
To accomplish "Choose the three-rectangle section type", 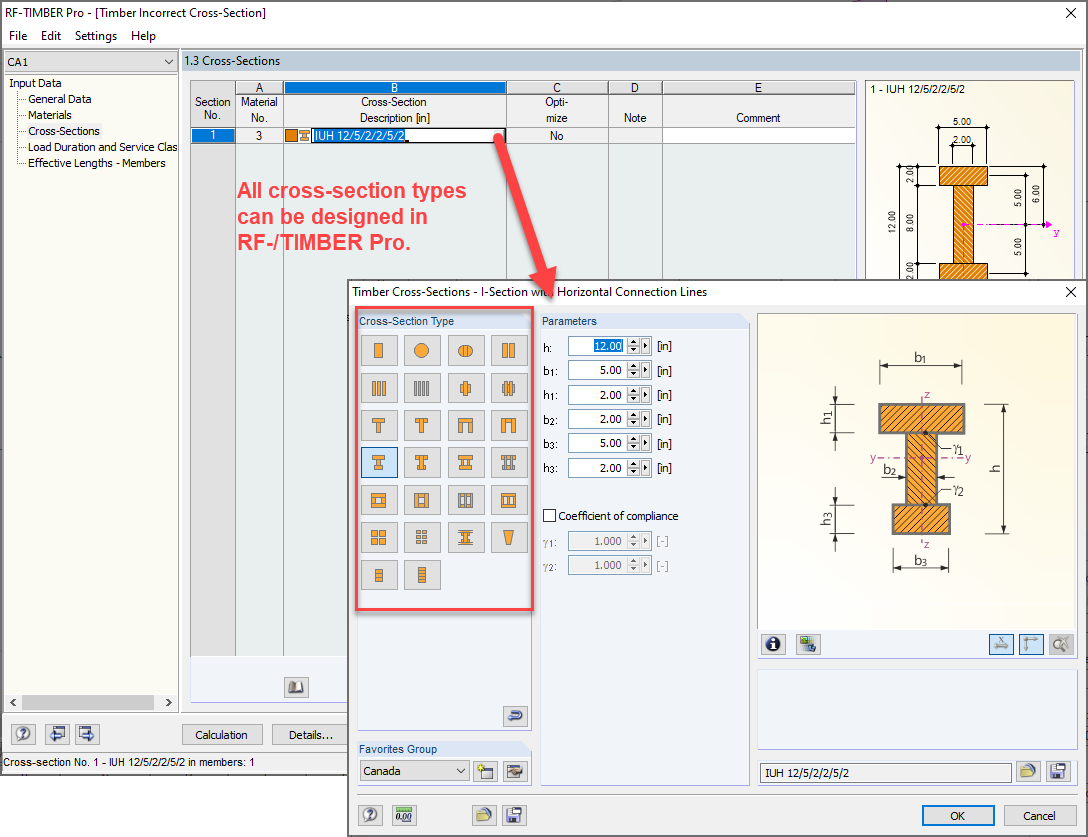I will (379, 388).
